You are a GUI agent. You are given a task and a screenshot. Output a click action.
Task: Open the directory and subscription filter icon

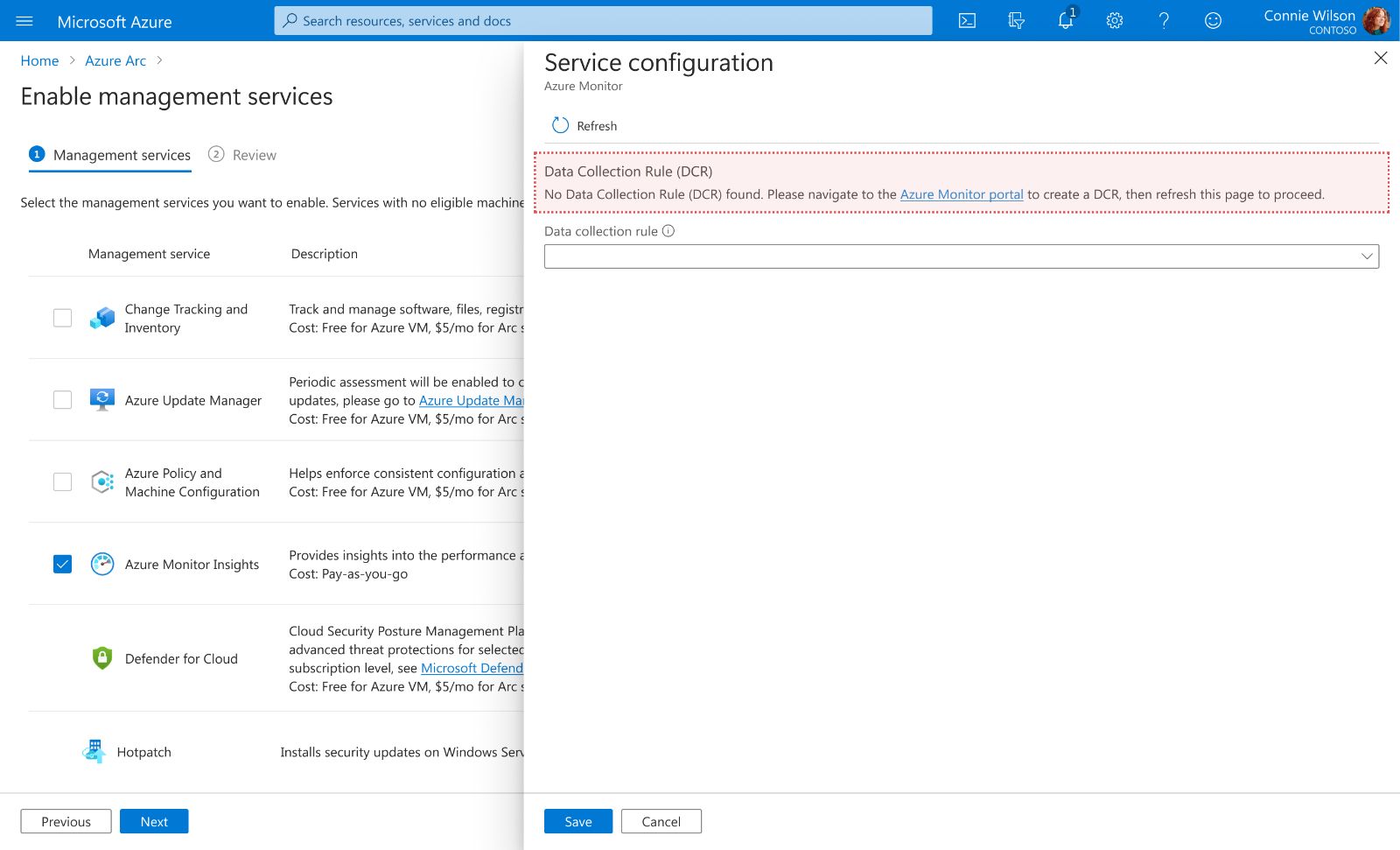tap(1016, 21)
